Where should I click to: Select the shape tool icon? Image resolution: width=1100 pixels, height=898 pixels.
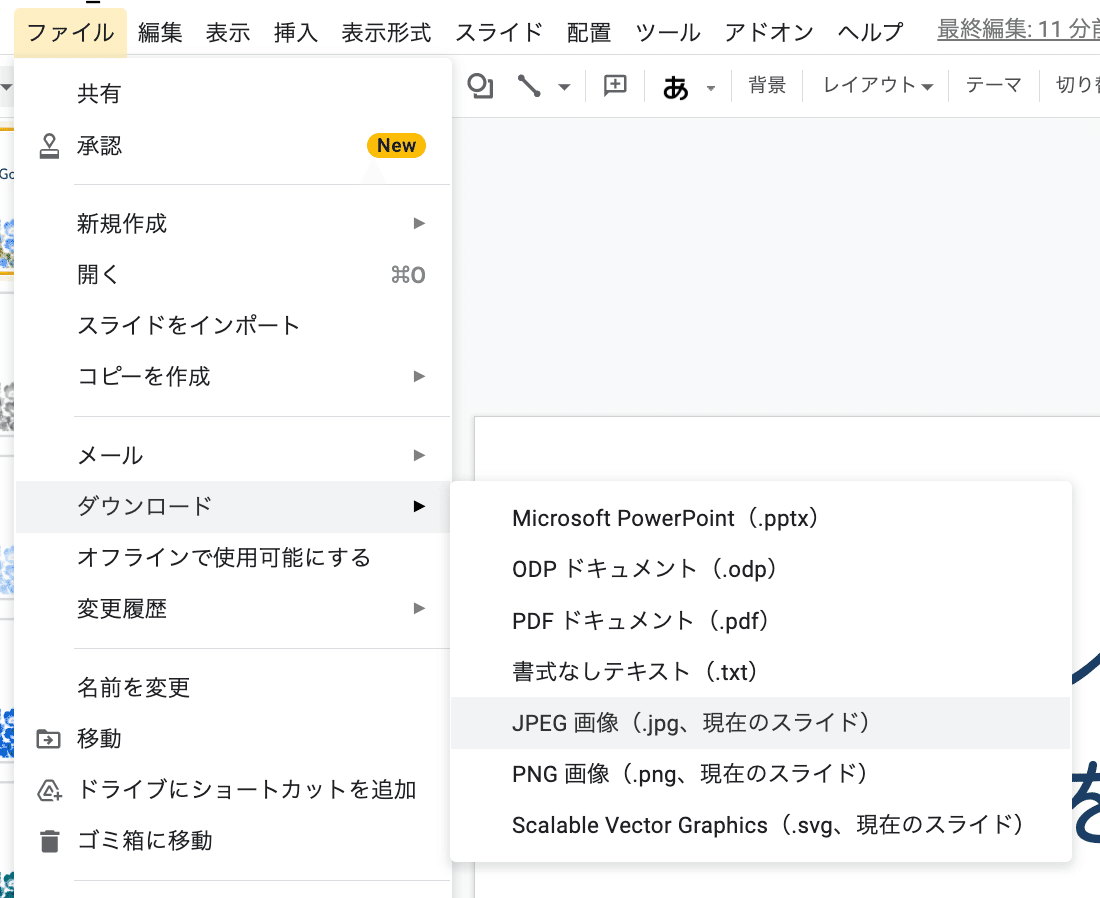481,86
